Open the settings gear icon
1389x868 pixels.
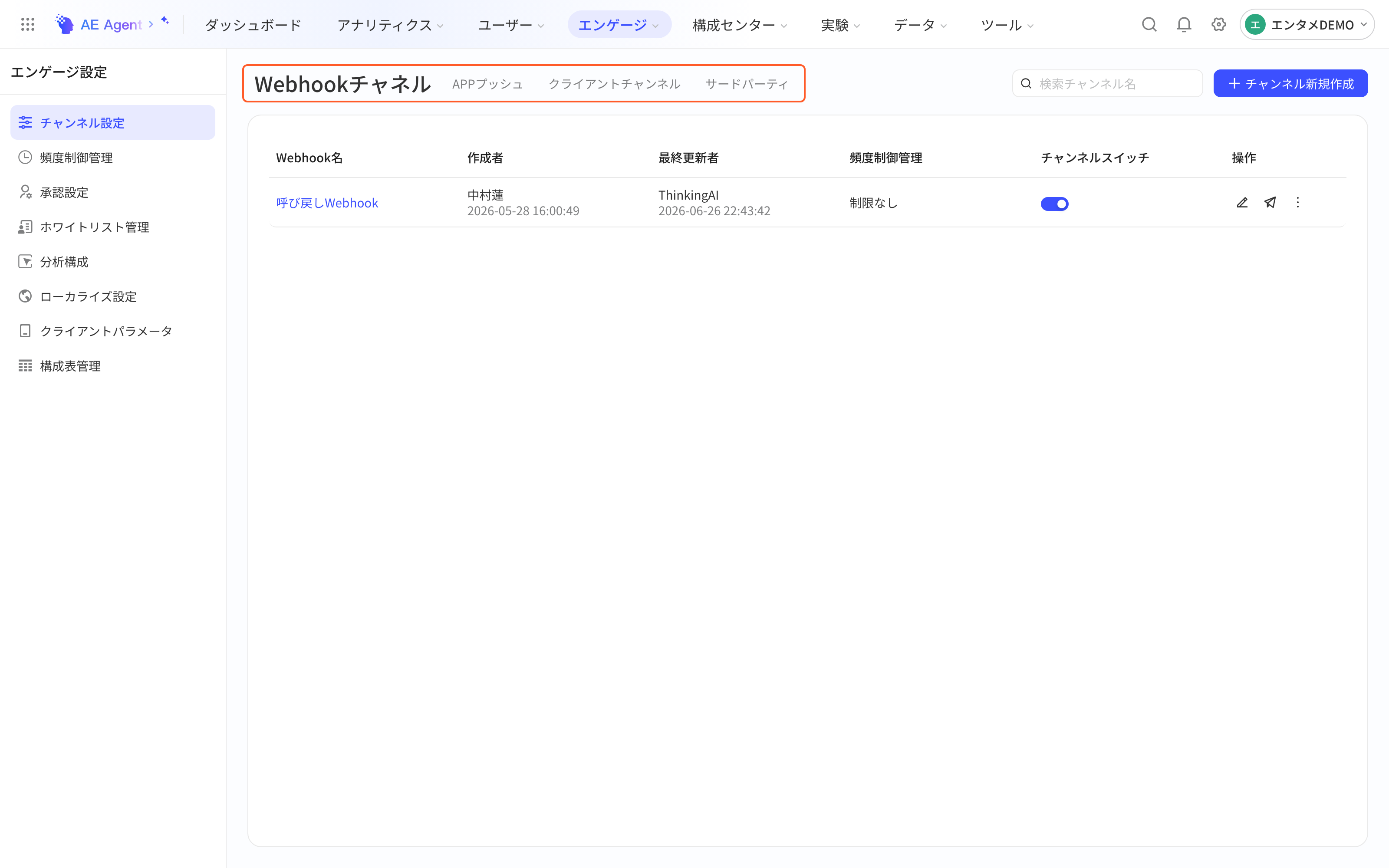[x=1218, y=25]
